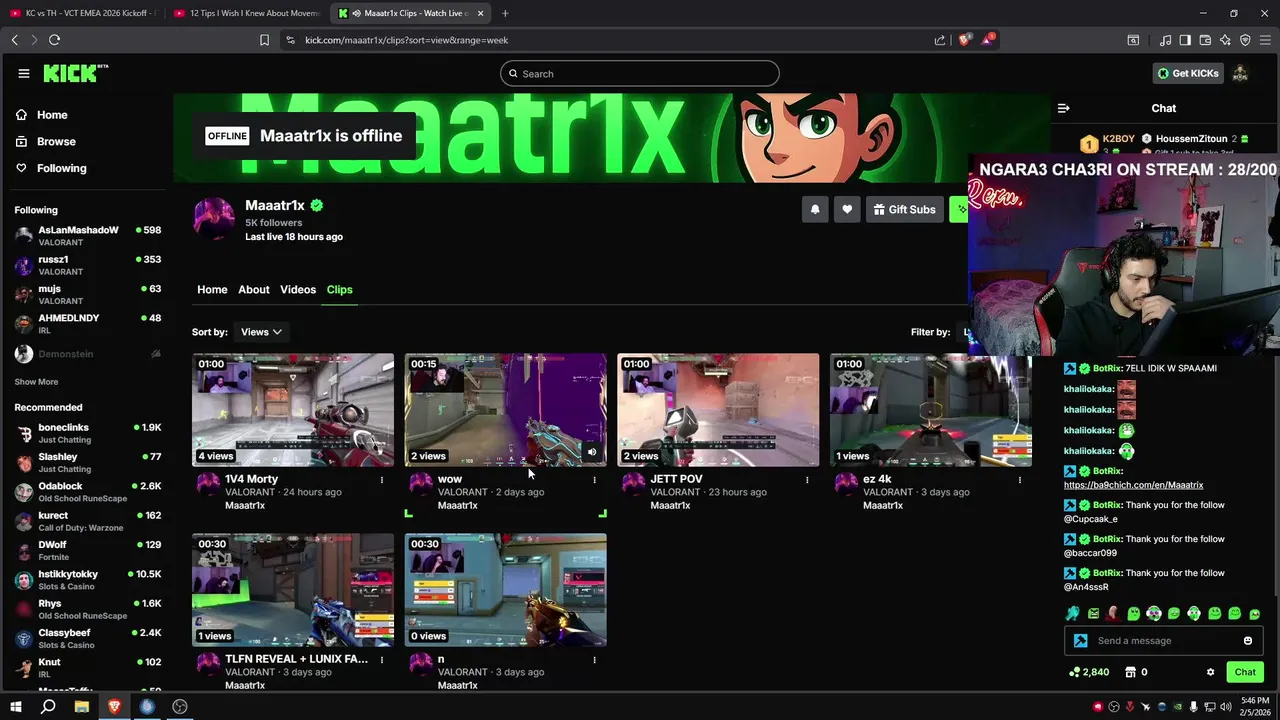Open options menu for ez 4k clip

(x=1020, y=480)
